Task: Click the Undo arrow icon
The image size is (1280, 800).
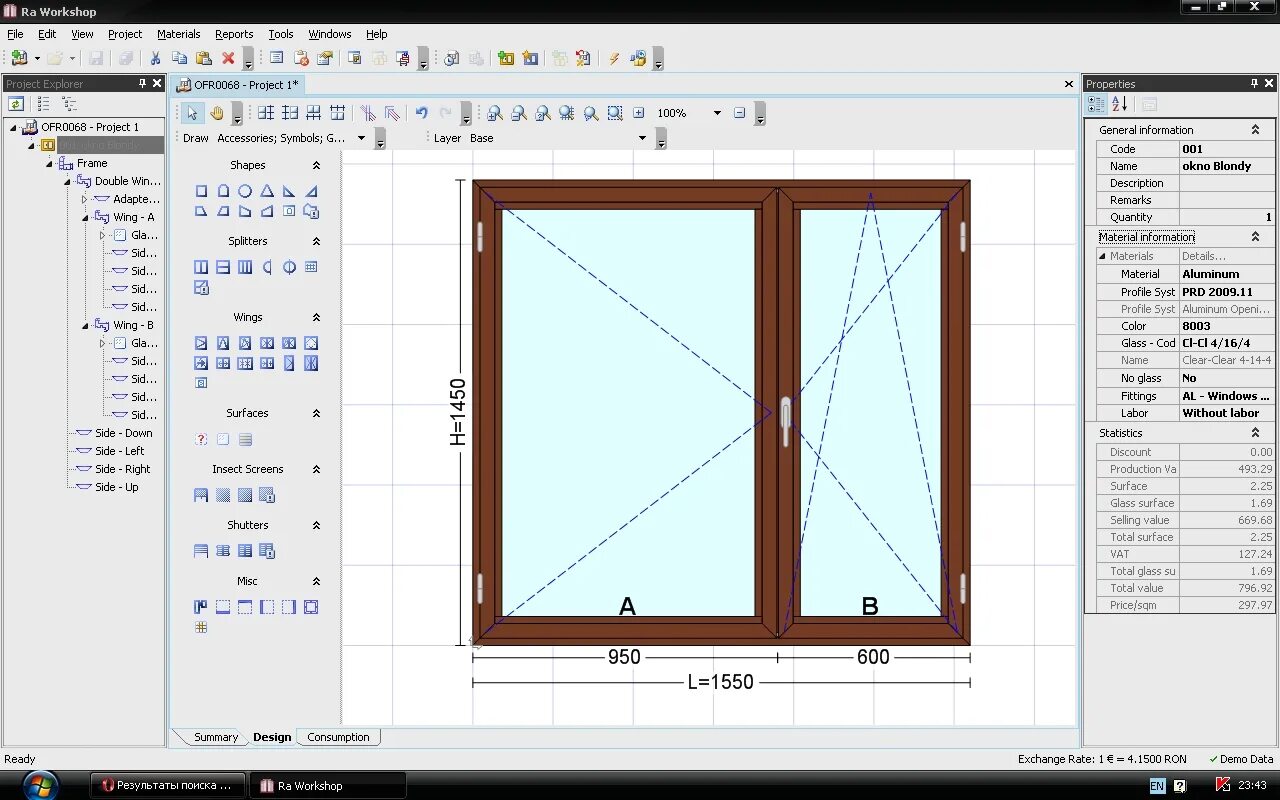Action: tap(421, 113)
